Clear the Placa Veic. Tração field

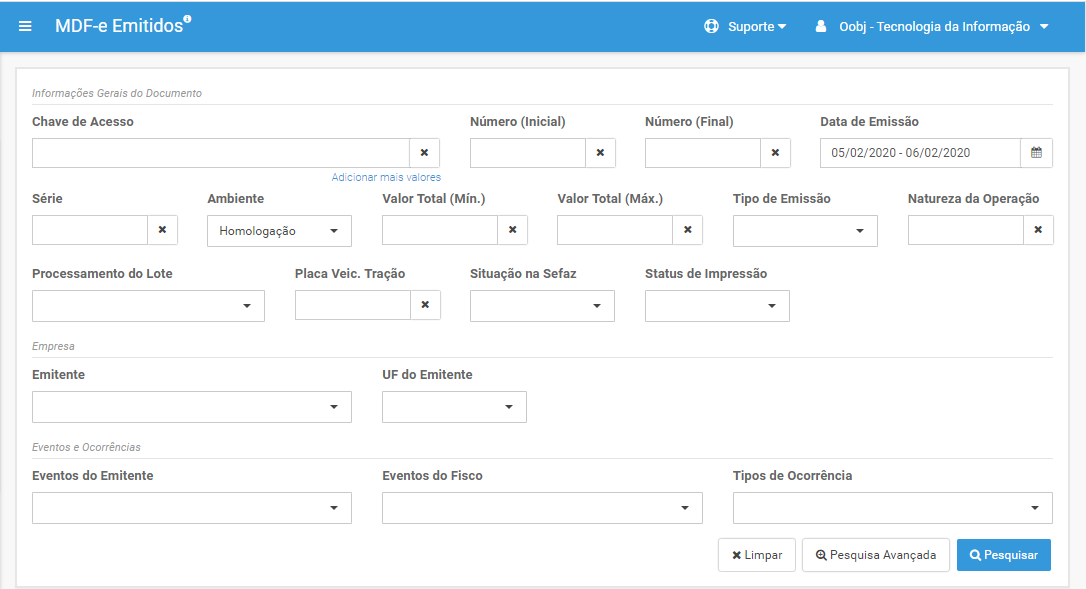point(425,304)
